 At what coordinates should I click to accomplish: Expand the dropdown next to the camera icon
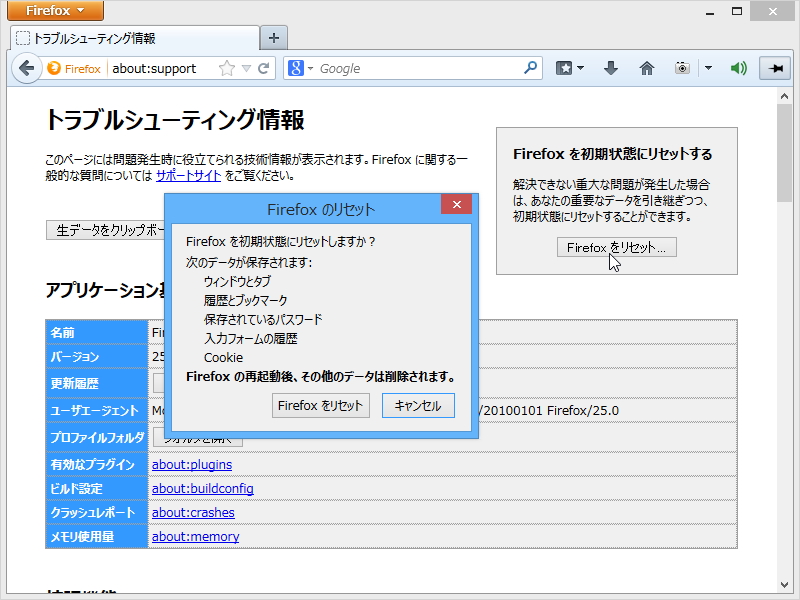pyautogui.click(x=707, y=68)
